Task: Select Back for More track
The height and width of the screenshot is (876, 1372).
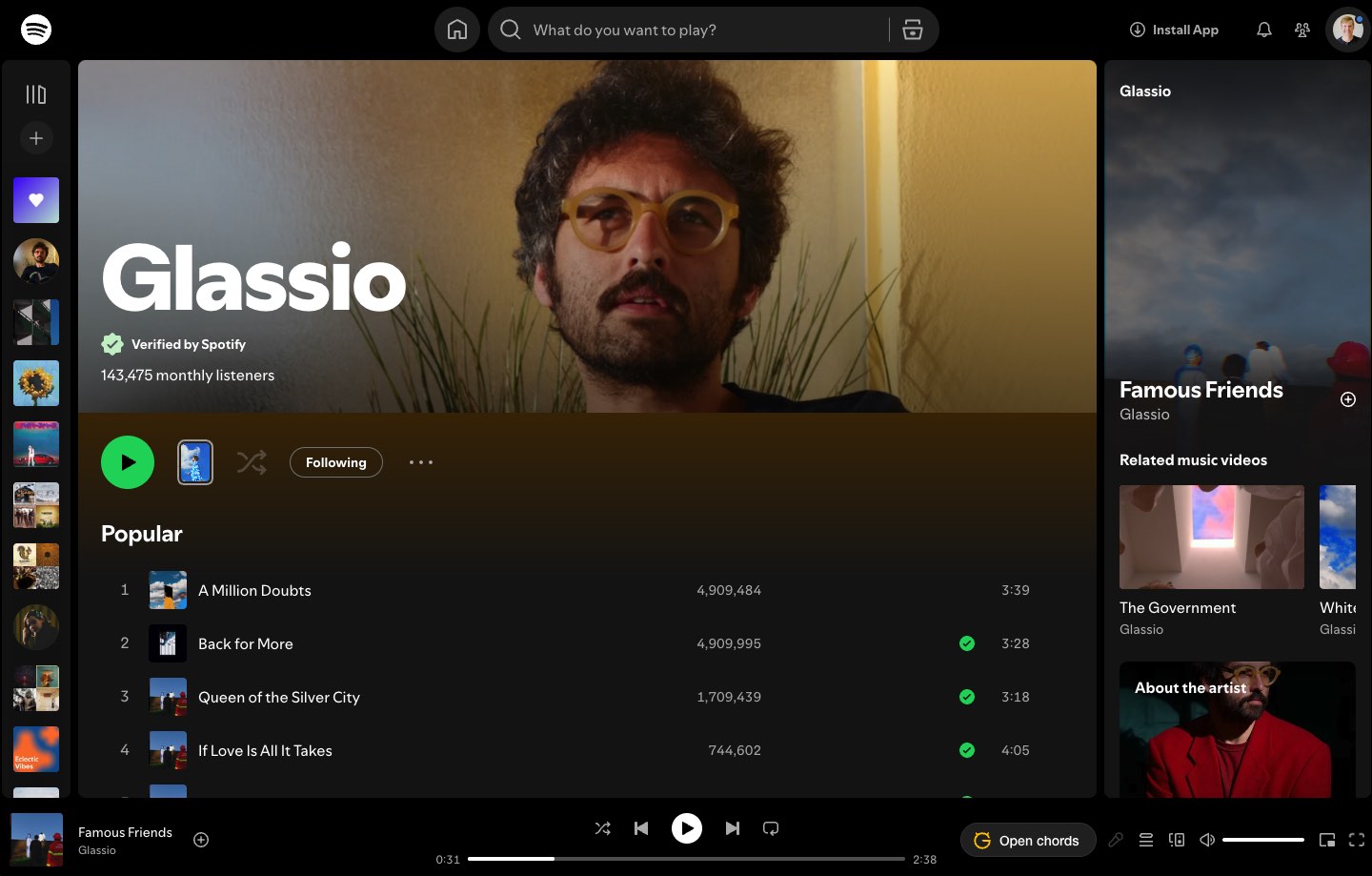Action: 246,643
